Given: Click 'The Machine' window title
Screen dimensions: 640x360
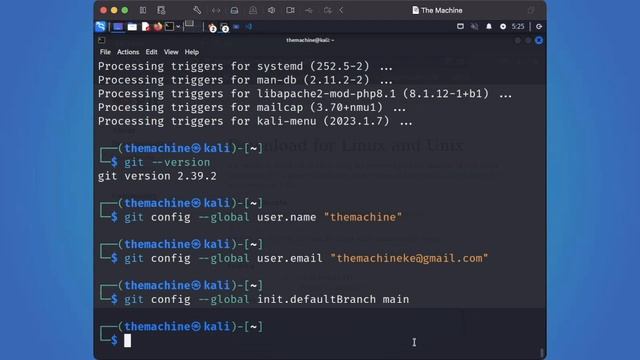Looking at the screenshot, I should pyautogui.click(x=441, y=10).
